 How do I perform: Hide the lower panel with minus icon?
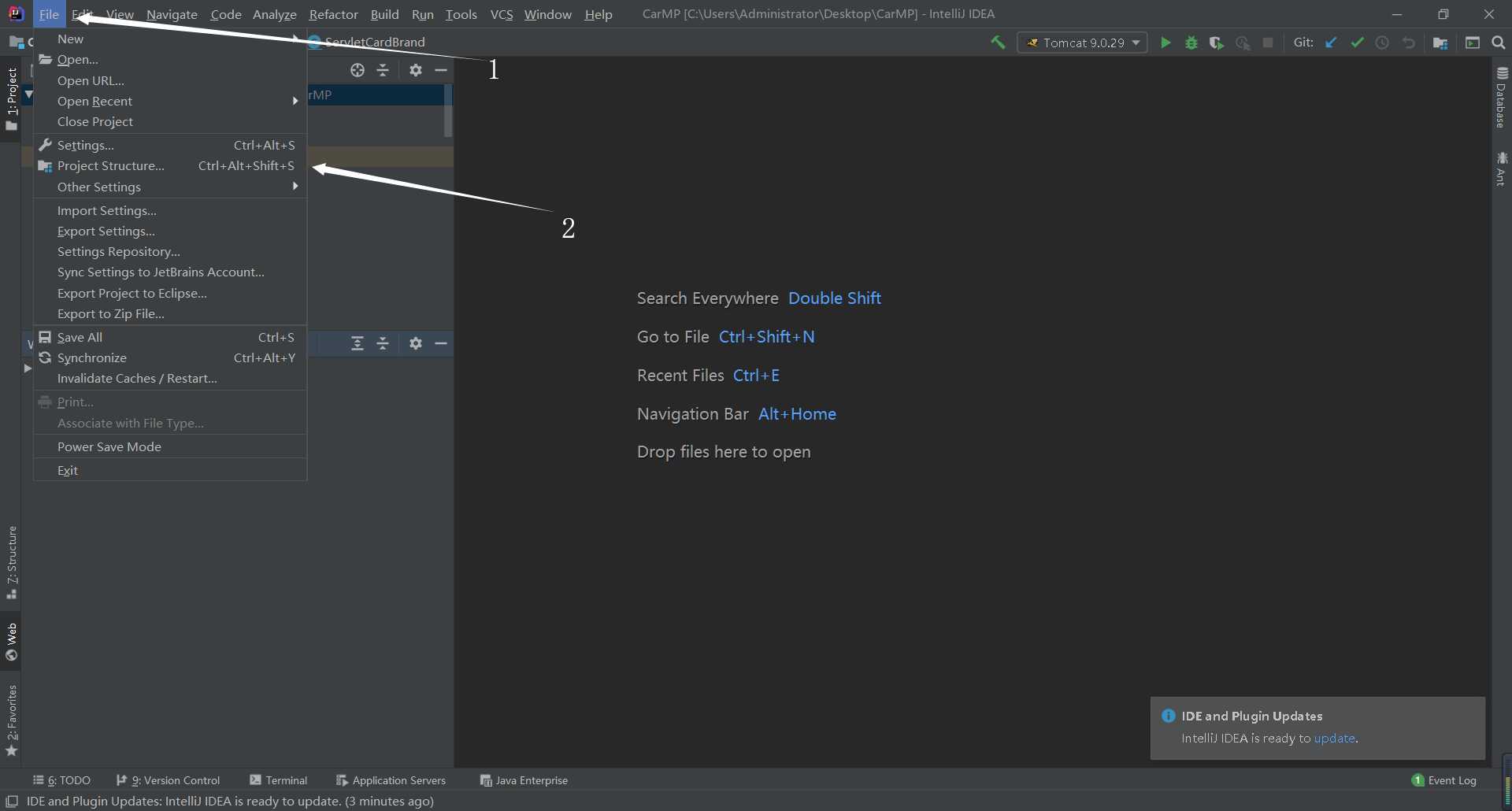[x=441, y=343]
